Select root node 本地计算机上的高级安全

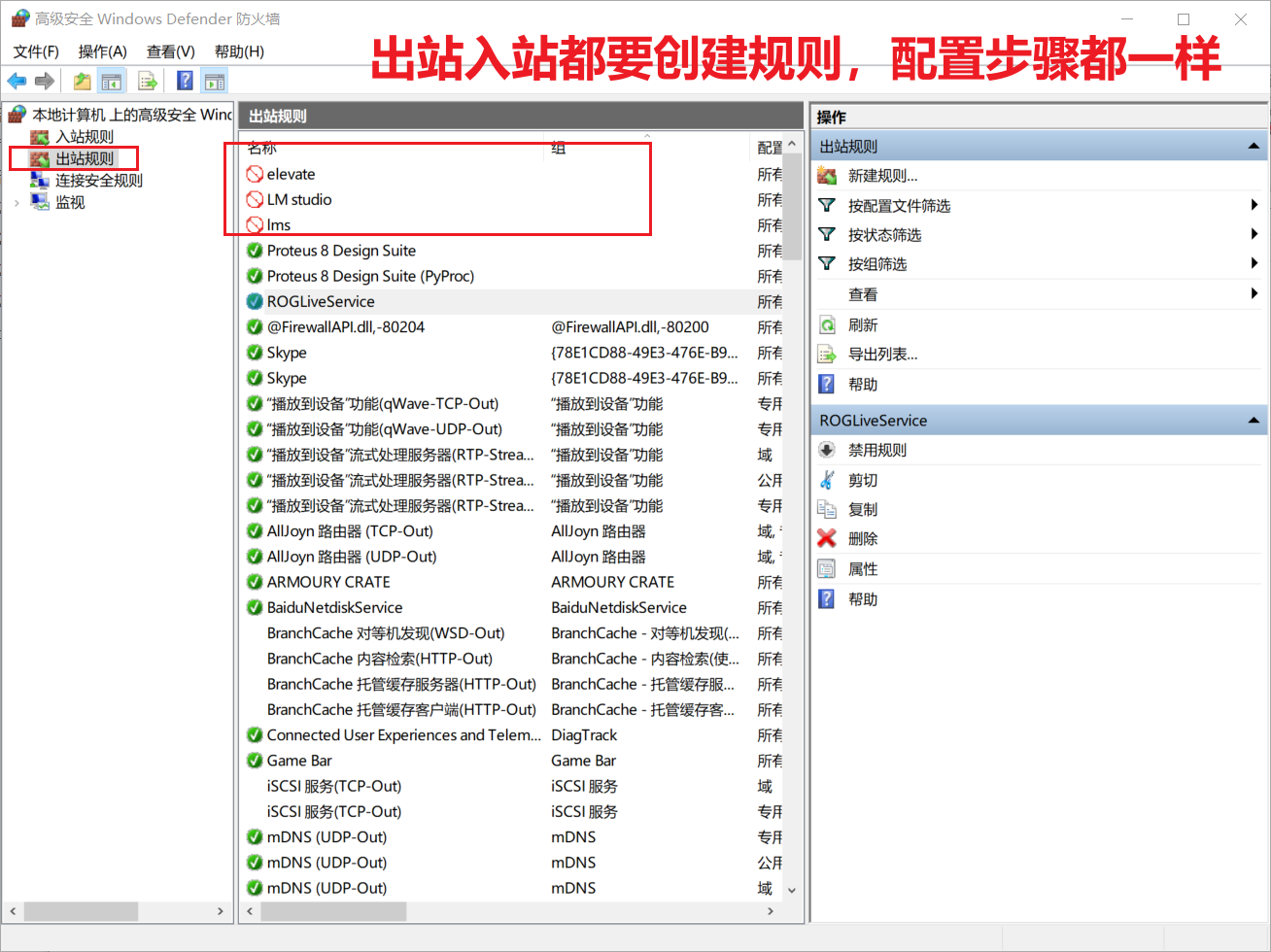click(x=130, y=115)
